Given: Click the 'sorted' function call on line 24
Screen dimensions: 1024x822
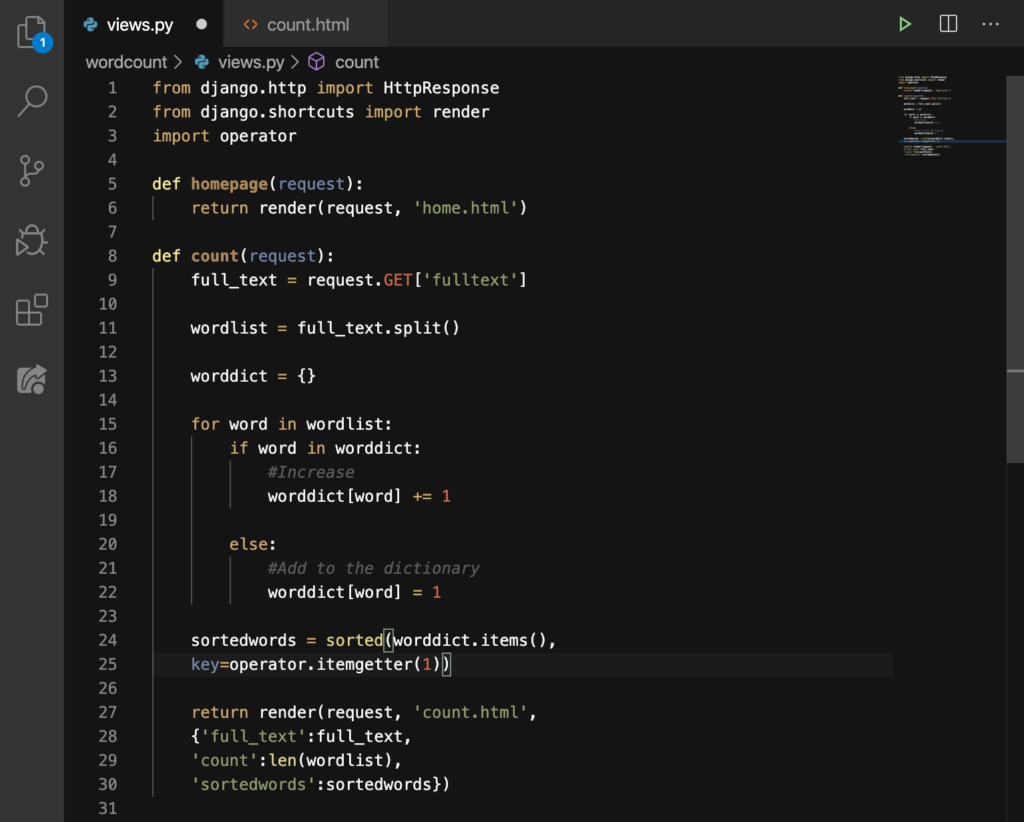Looking at the screenshot, I should pos(355,640).
